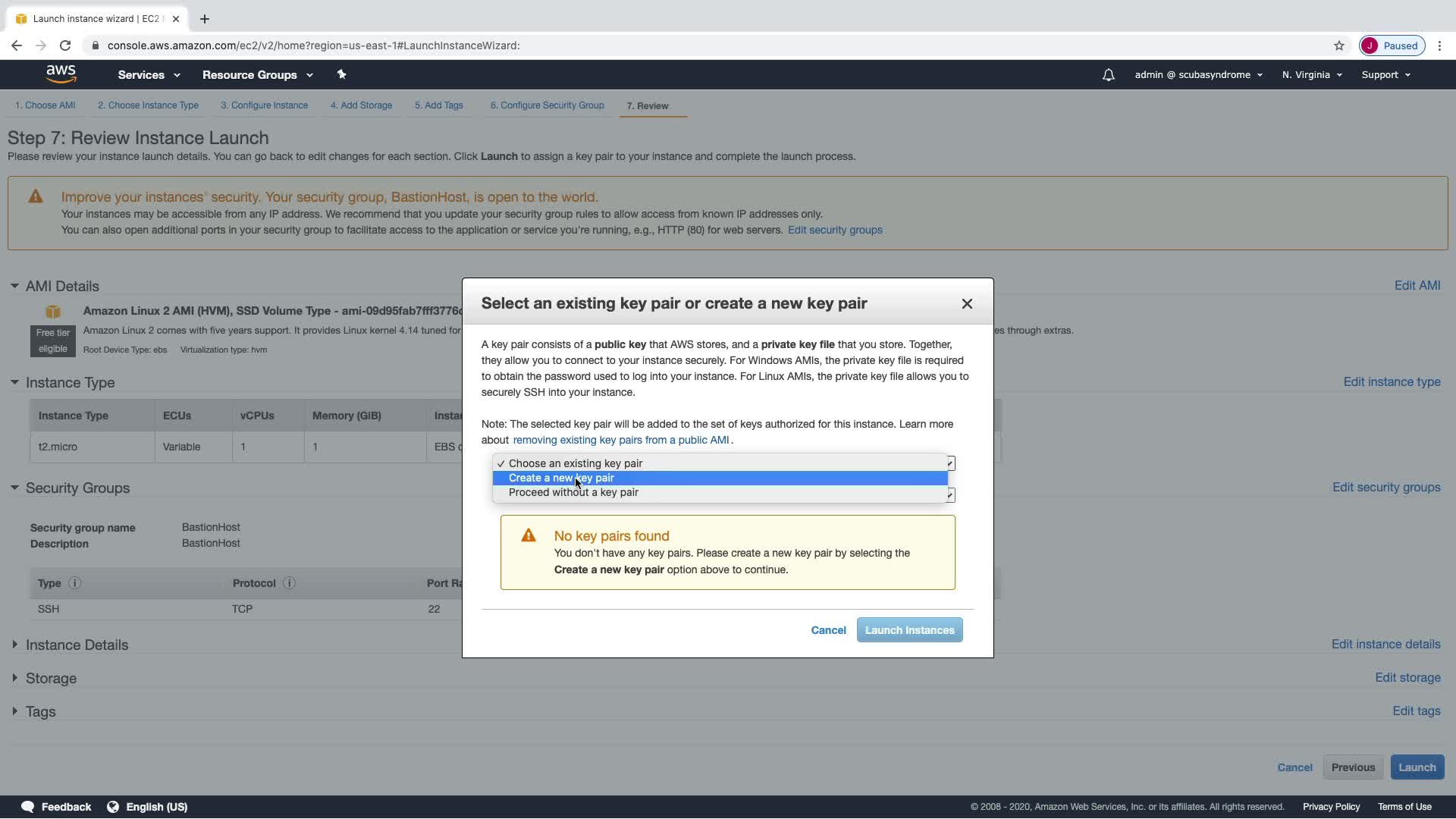
Task: Click the browser reload icon
Action: [x=65, y=45]
